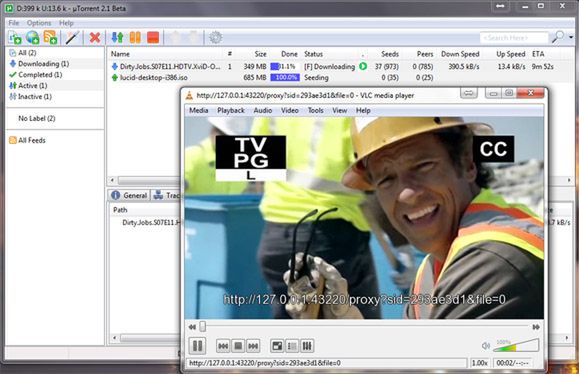Open VLC Help menu

[x=363, y=110]
